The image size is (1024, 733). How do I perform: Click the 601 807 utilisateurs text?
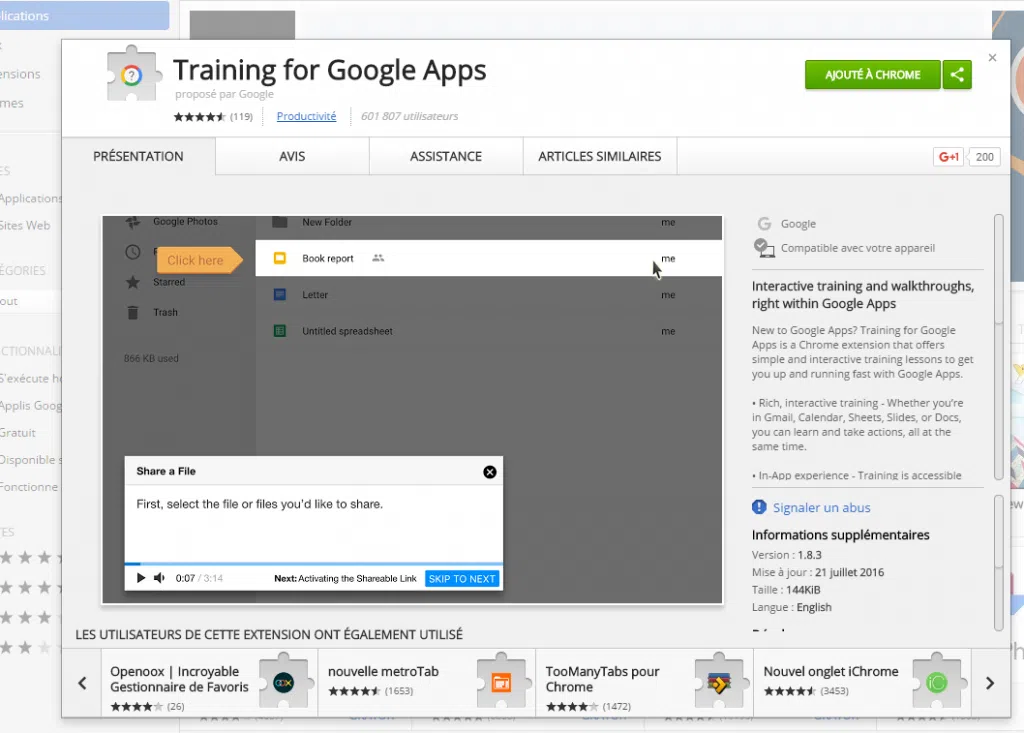409,116
